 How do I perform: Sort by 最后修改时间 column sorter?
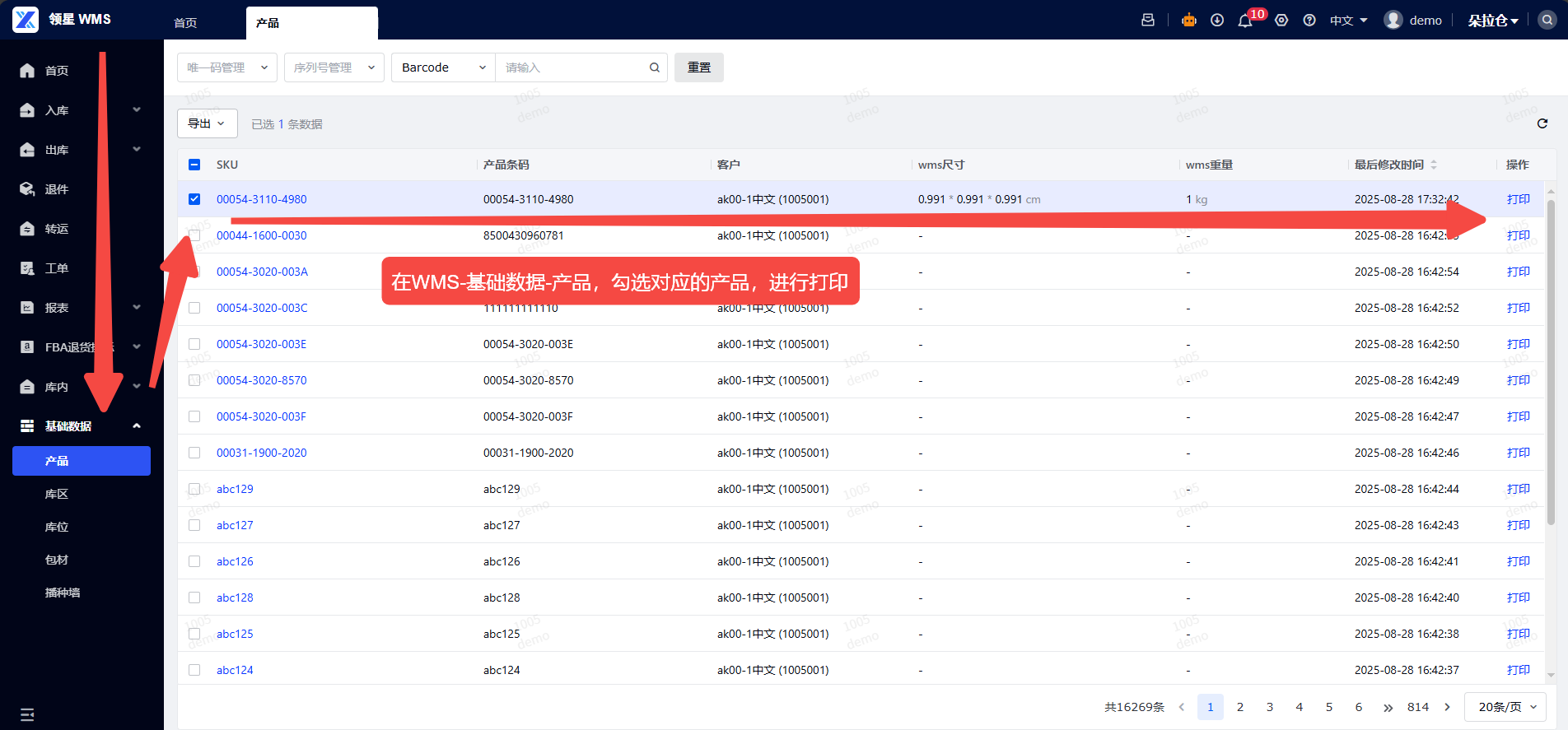[x=1433, y=165]
